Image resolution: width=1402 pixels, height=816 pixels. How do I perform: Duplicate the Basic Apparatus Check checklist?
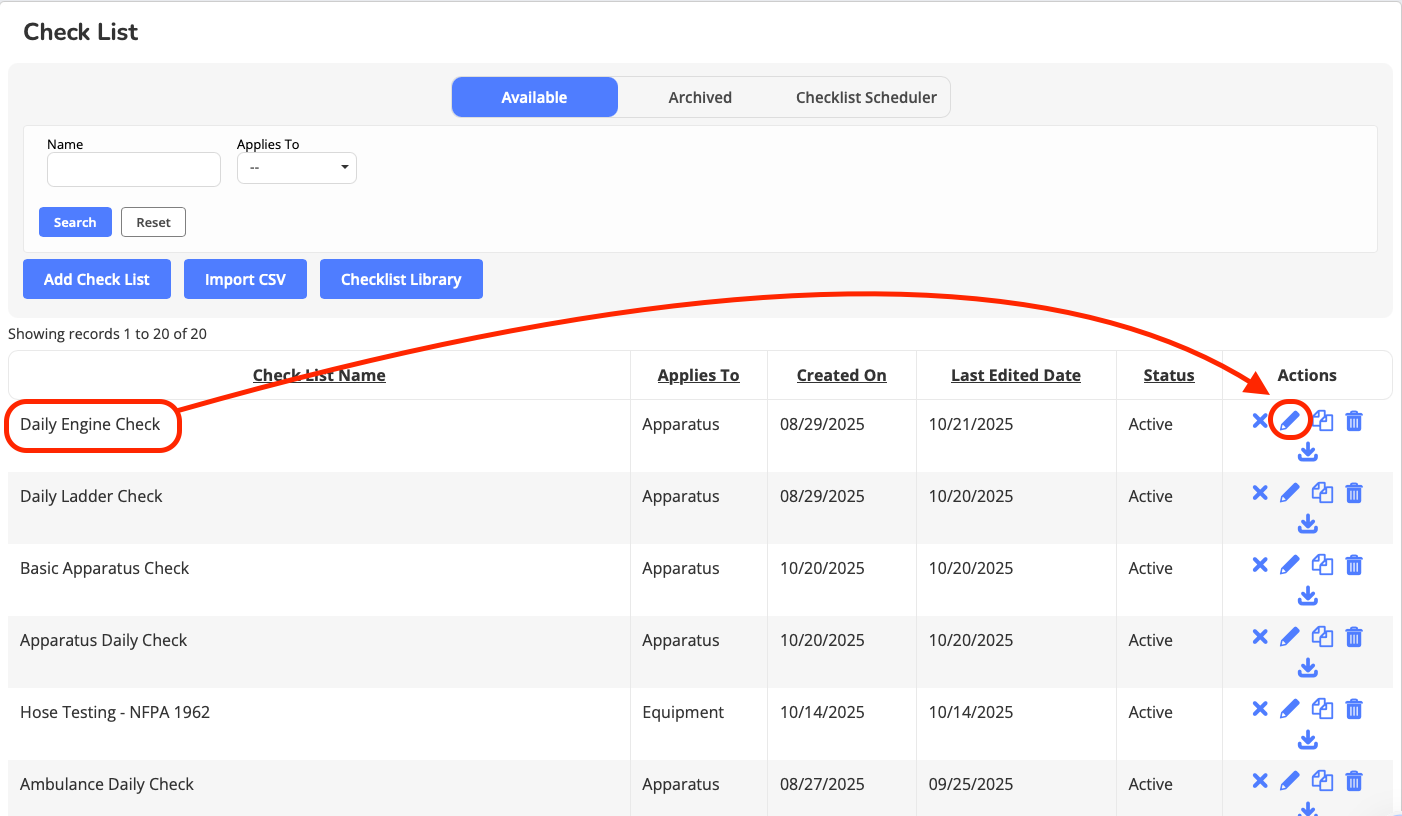pyautogui.click(x=1322, y=565)
